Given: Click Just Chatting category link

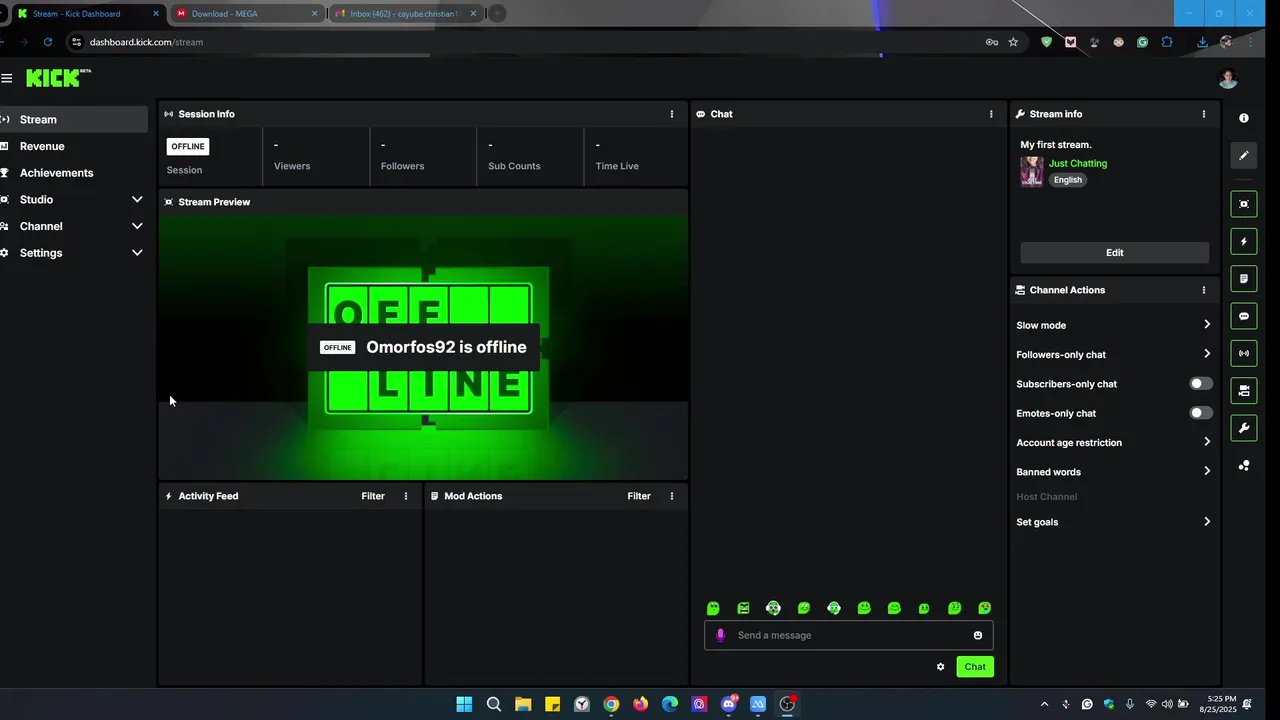Looking at the screenshot, I should (1078, 163).
